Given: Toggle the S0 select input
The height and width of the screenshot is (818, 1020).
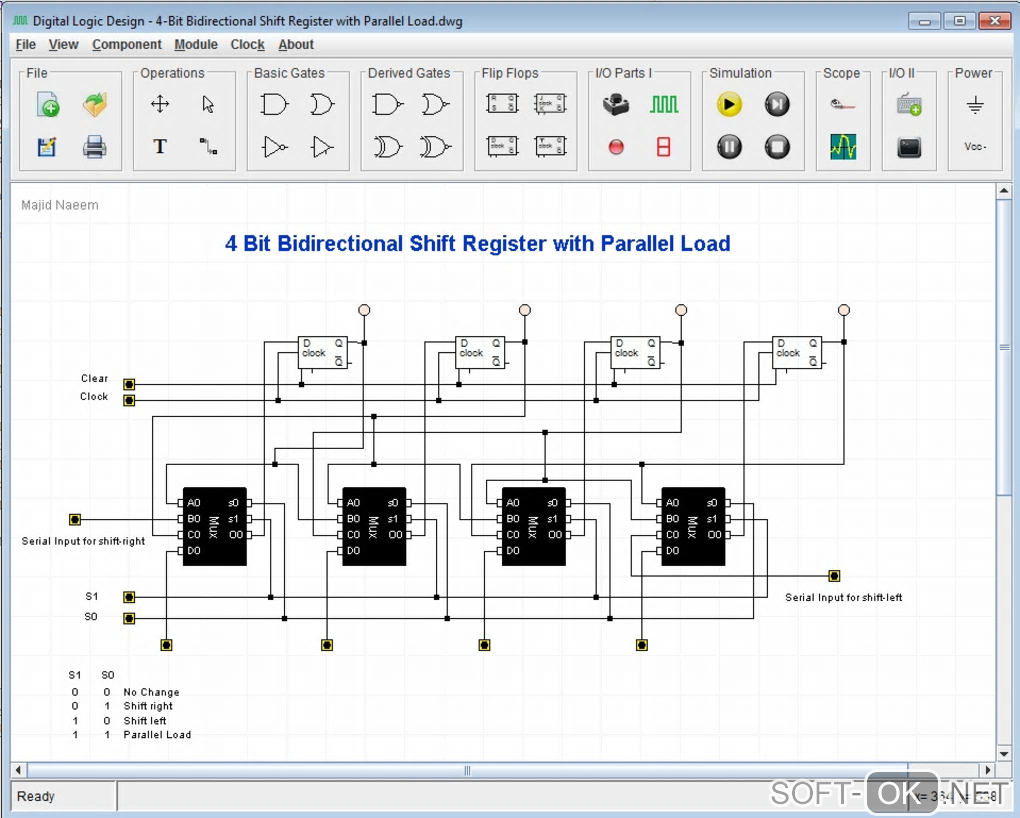Looking at the screenshot, I should tap(129, 618).
